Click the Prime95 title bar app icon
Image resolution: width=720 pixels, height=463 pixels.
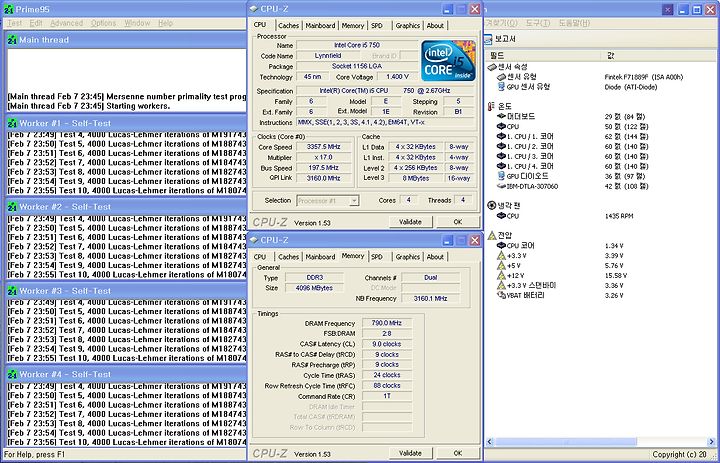(x=8, y=9)
